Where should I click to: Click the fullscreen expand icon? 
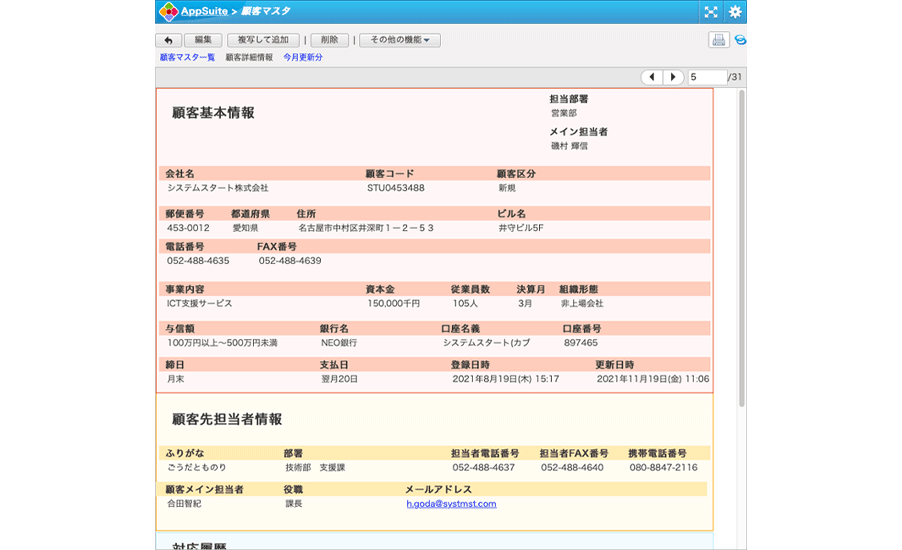(711, 12)
